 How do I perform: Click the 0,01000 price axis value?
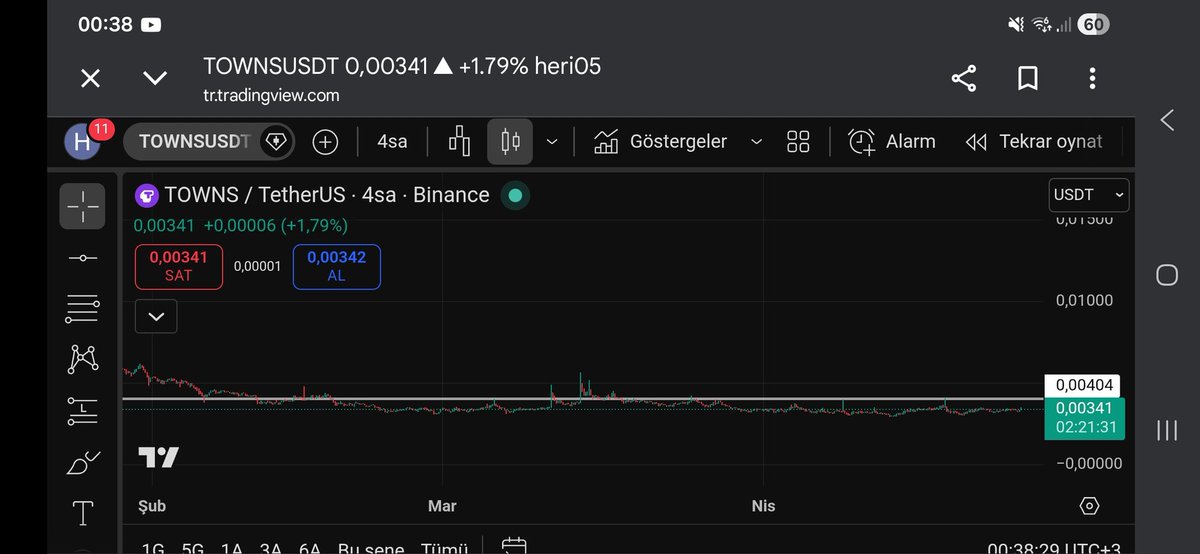pos(1084,301)
